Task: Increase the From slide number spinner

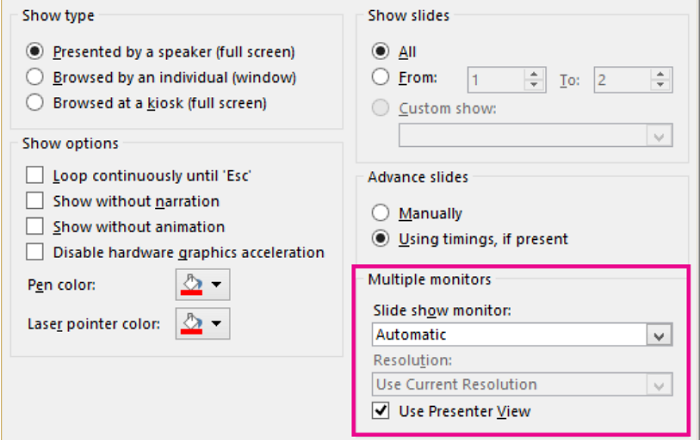Action: click(534, 74)
